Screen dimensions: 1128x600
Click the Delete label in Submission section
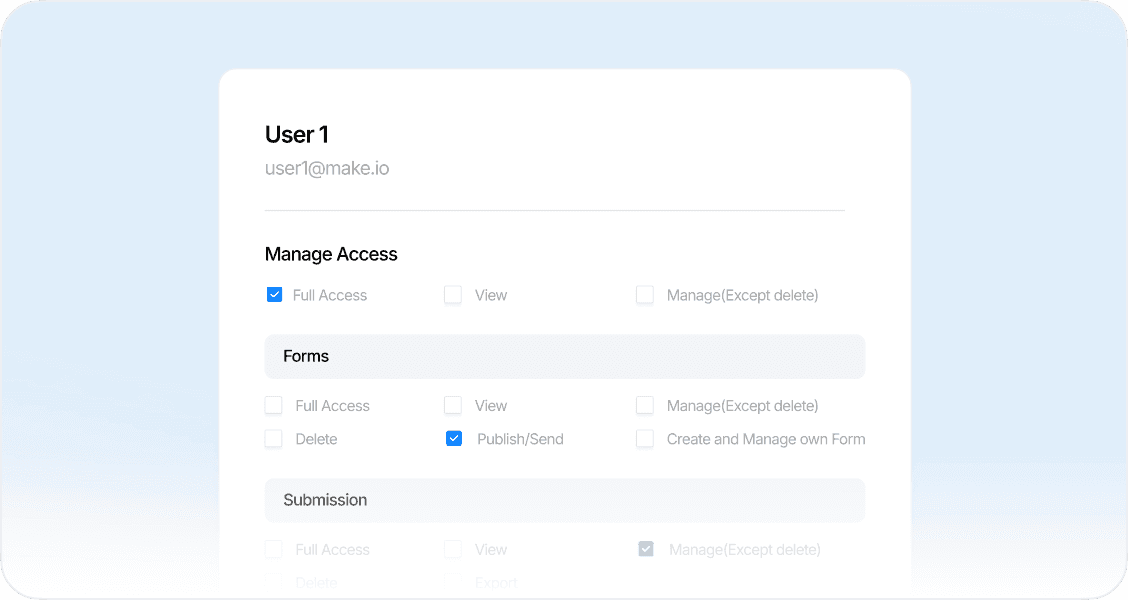coord(316,583)
